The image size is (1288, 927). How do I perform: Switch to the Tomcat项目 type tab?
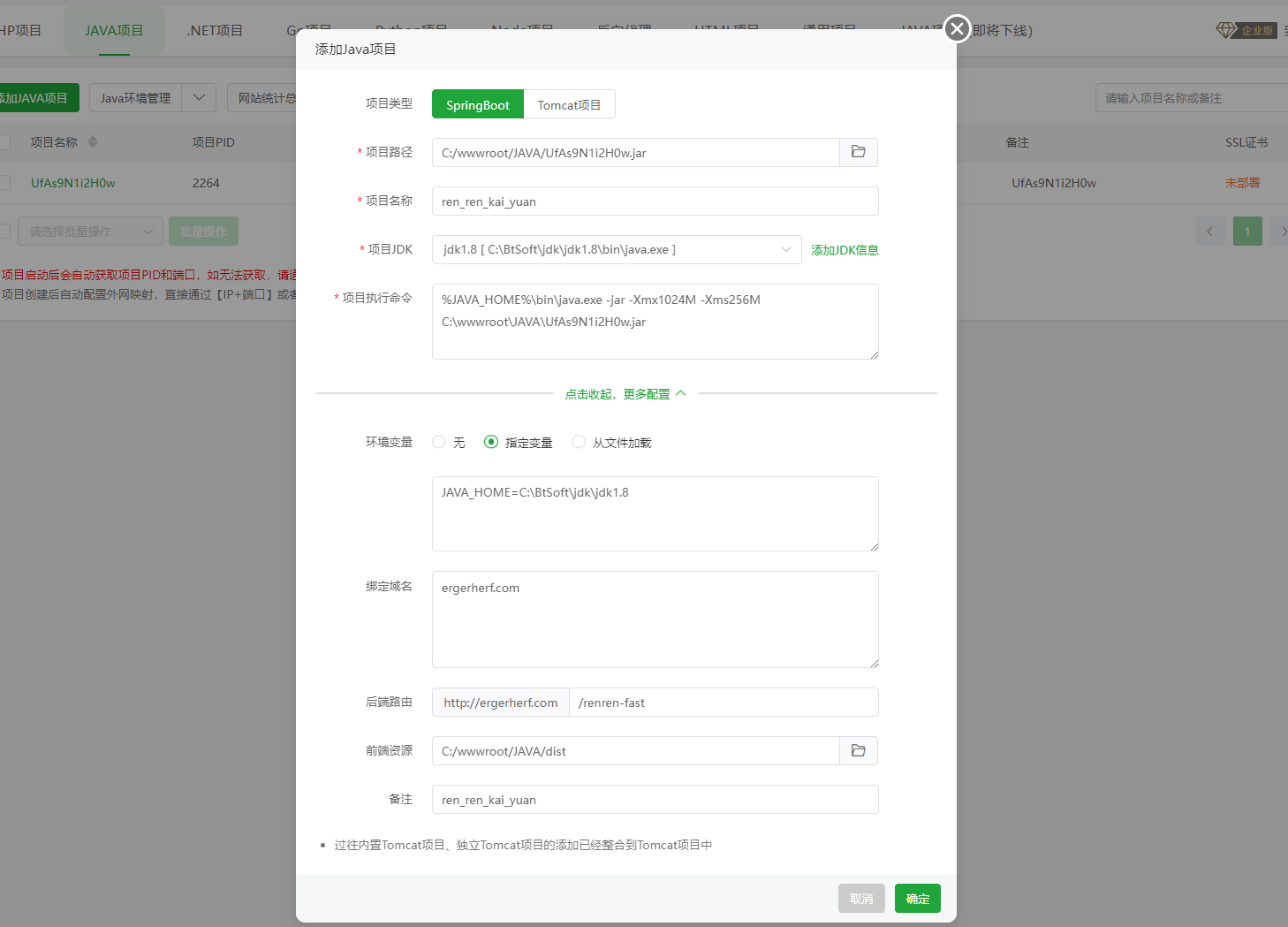569,104
